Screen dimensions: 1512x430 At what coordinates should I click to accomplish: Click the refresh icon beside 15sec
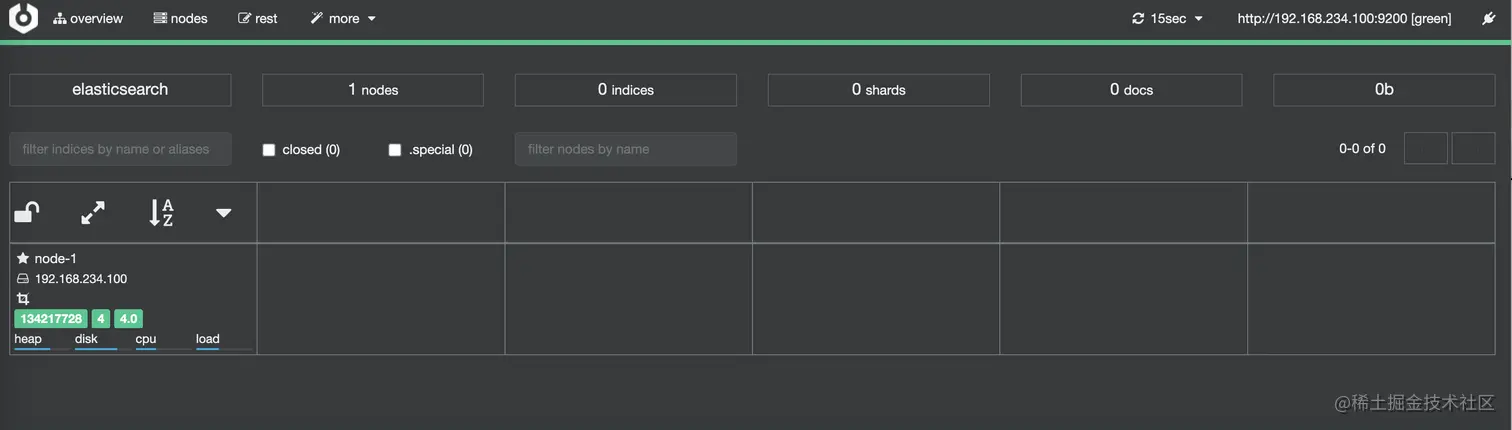(x=1138, y=18)
